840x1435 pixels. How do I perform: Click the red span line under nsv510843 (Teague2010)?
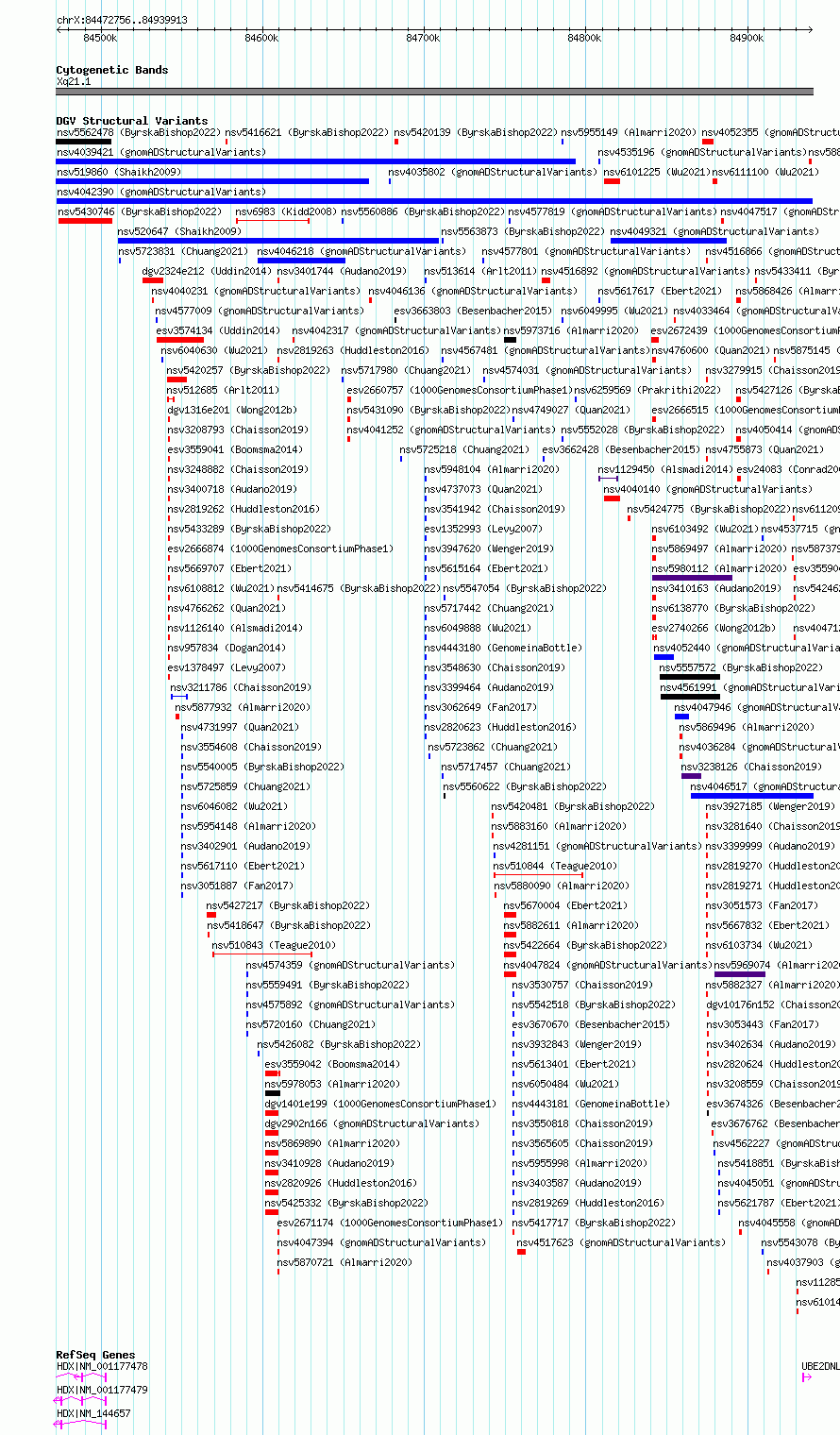pos(261,954)
